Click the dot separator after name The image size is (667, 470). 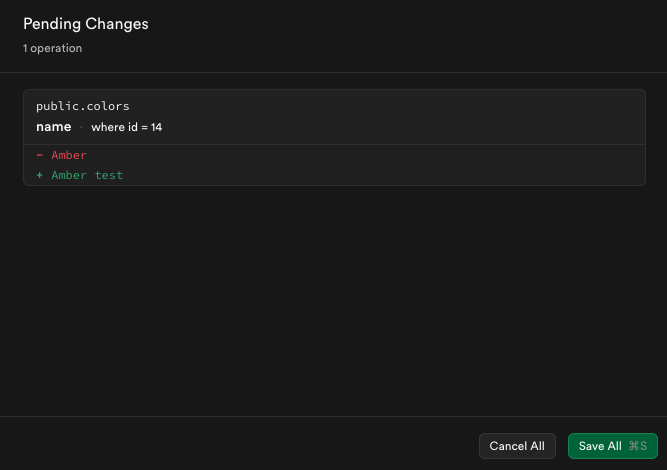(81, 127)
